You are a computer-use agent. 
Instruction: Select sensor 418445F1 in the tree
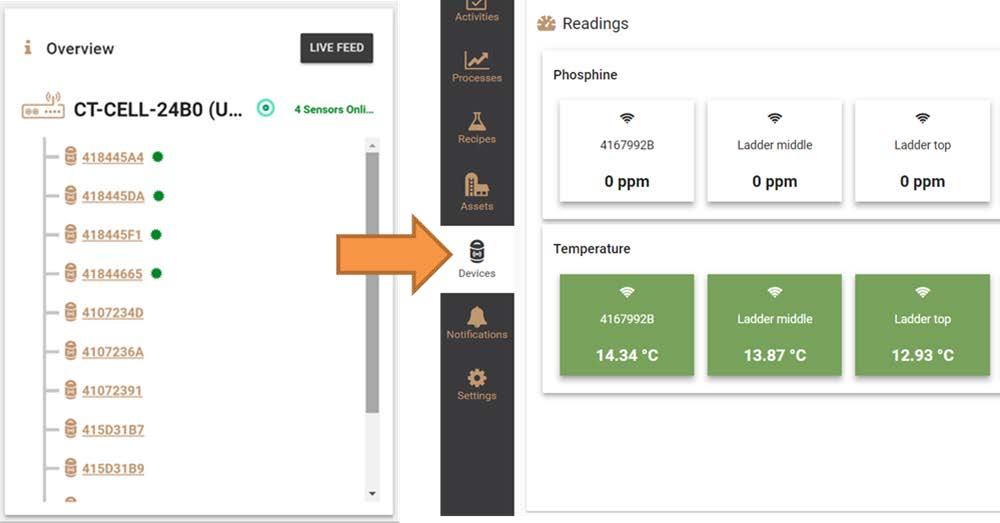tap(112, 235)
